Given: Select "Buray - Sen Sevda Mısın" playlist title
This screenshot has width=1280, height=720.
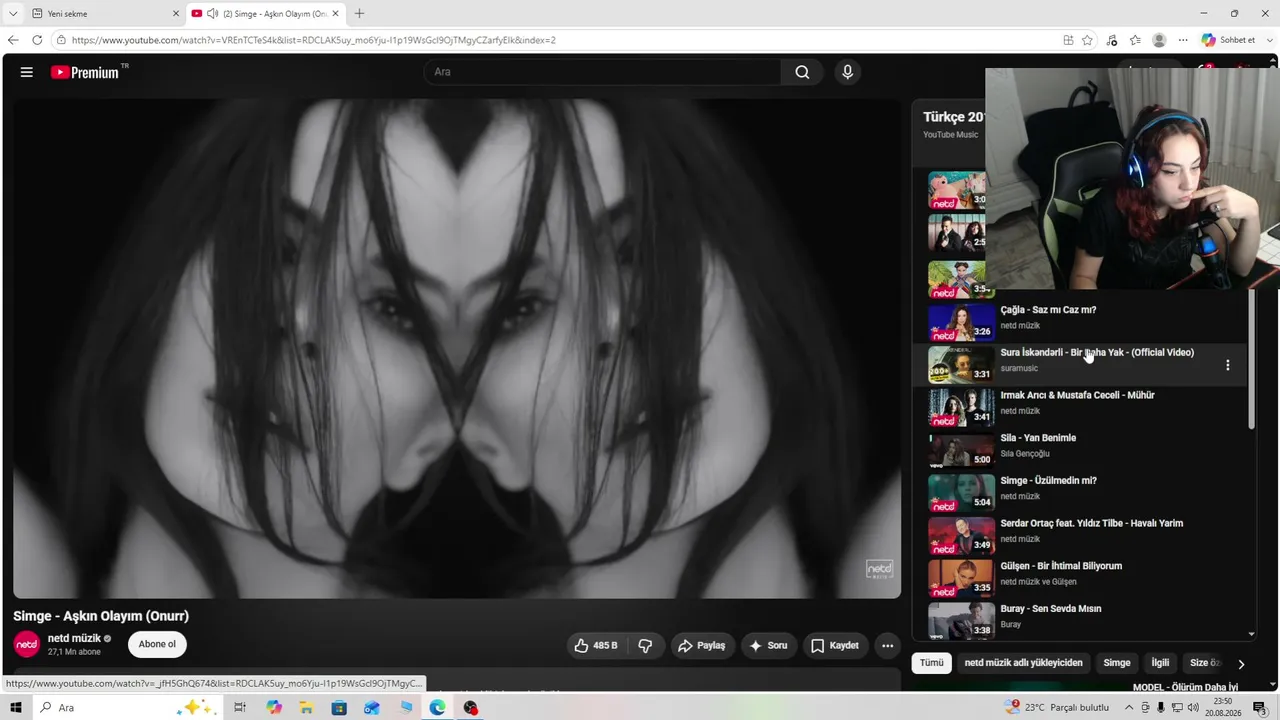Looking at the screenshot, I should tap(1051, 609).
